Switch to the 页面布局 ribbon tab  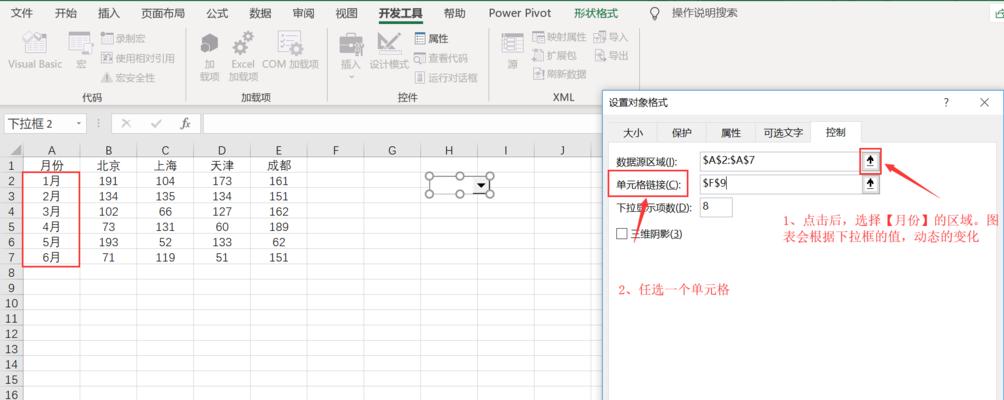(x=163, y=13)
